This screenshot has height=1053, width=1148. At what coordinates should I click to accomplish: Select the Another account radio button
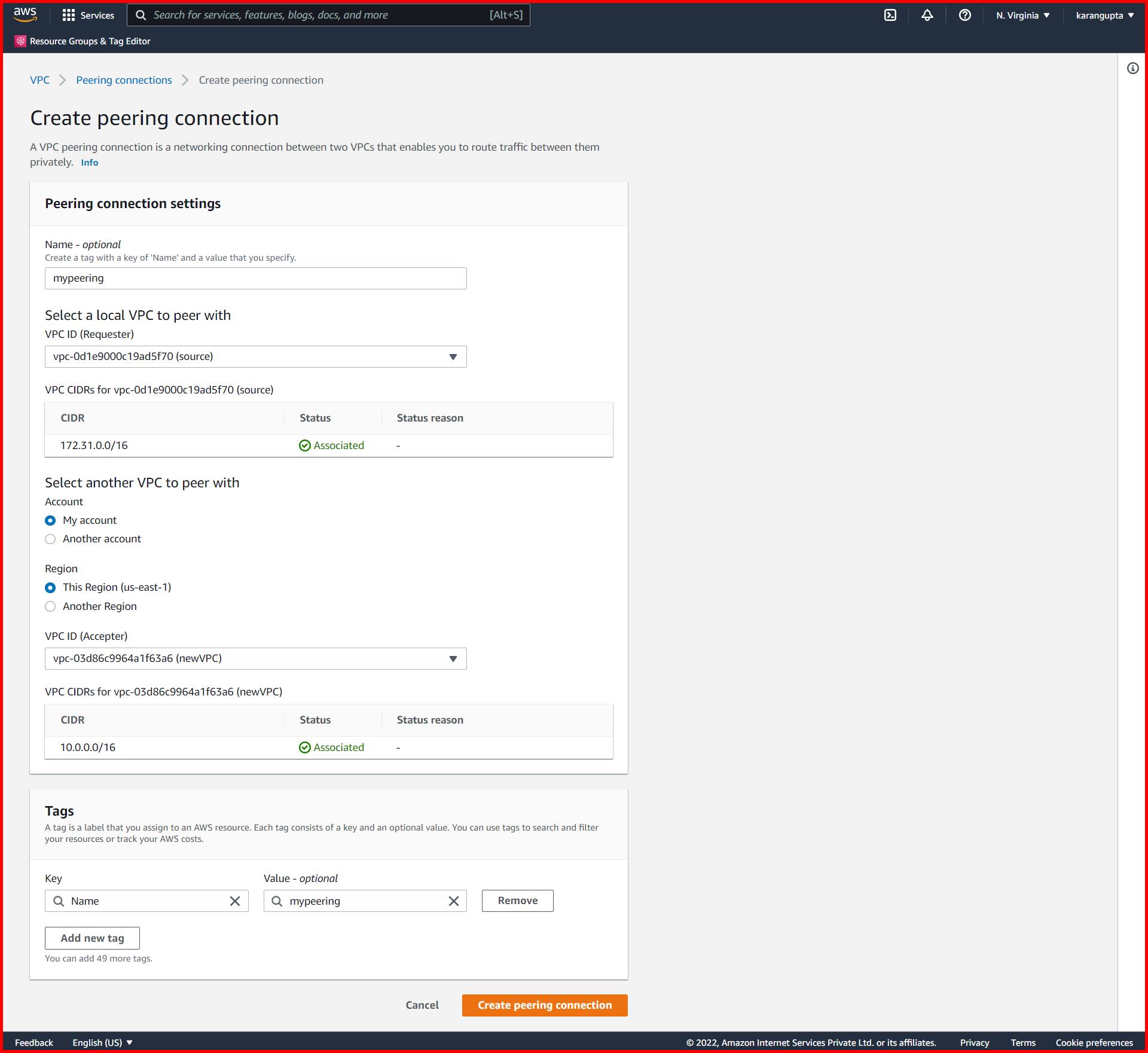[50, 539]
